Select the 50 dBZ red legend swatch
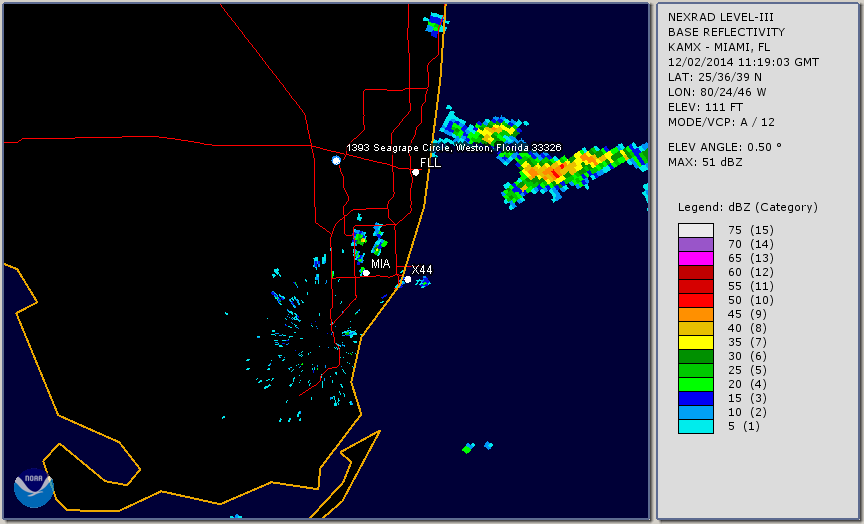 coord(696,300)
